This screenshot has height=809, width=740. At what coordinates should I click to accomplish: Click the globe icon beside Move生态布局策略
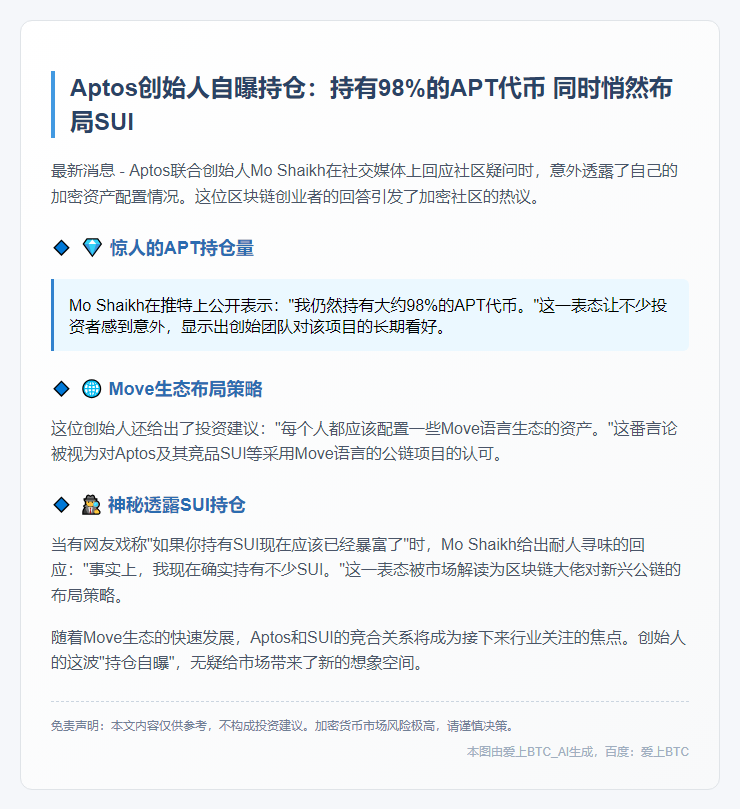tap(92, 389)
